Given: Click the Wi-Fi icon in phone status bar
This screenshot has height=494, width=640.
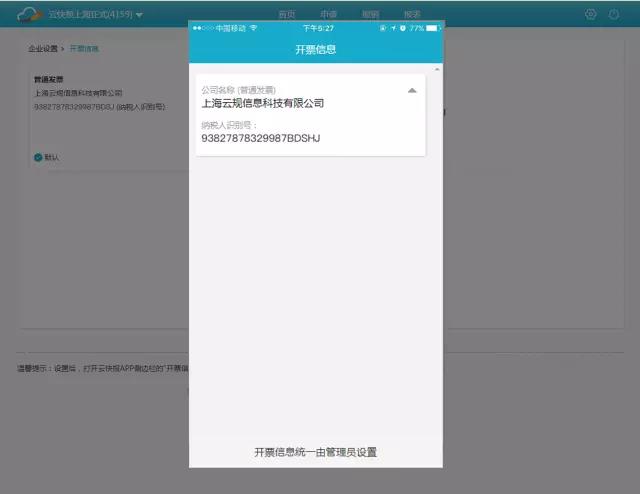Looking at the screenshot, I should (x=253, y=28).
